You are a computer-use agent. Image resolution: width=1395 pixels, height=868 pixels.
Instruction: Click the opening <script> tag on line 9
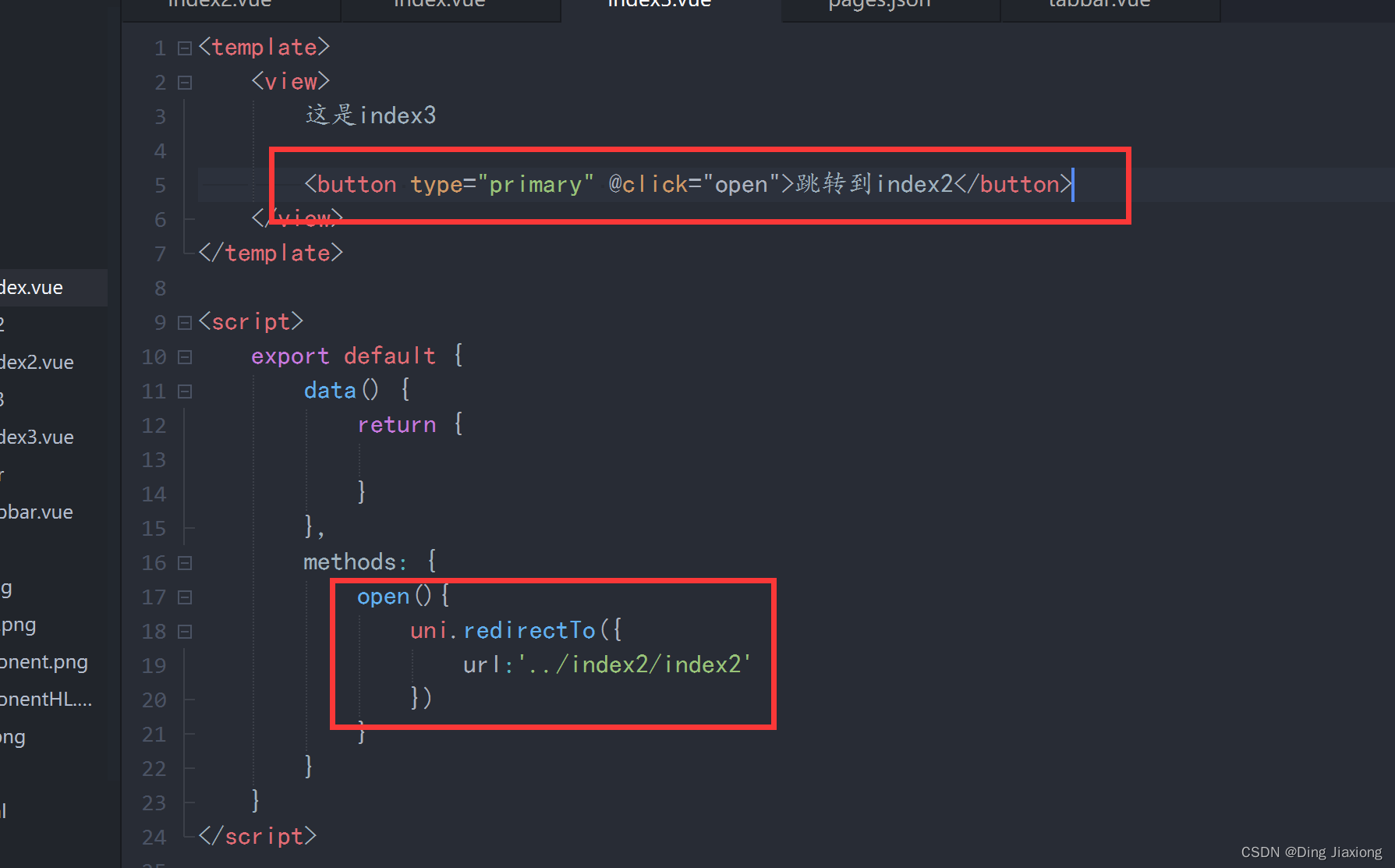pos(251,322)
